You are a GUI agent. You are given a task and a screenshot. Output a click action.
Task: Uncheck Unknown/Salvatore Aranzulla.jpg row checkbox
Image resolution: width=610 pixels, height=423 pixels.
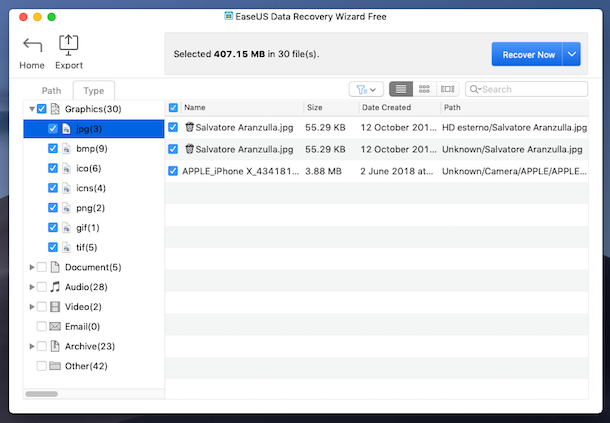[x=173, y=149]
